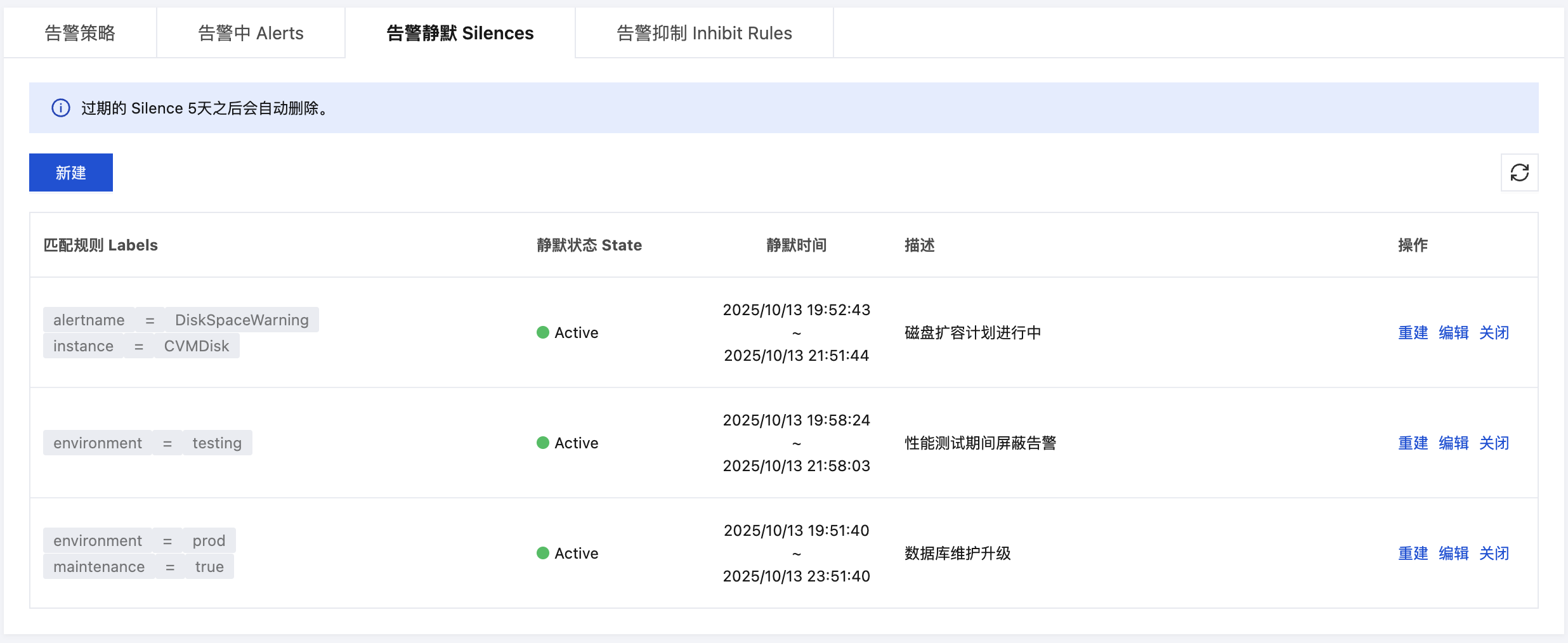
Task: Click the refresh icon button
Action: pos(1519,172)
